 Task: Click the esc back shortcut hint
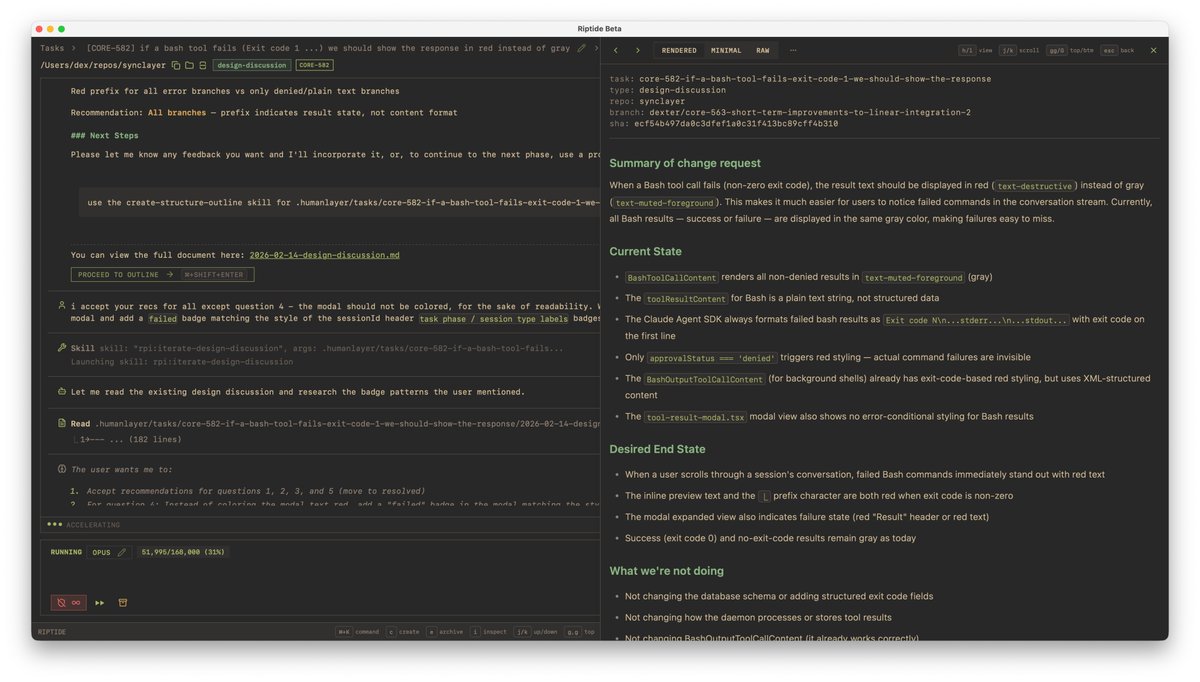tap(1118, 50)
